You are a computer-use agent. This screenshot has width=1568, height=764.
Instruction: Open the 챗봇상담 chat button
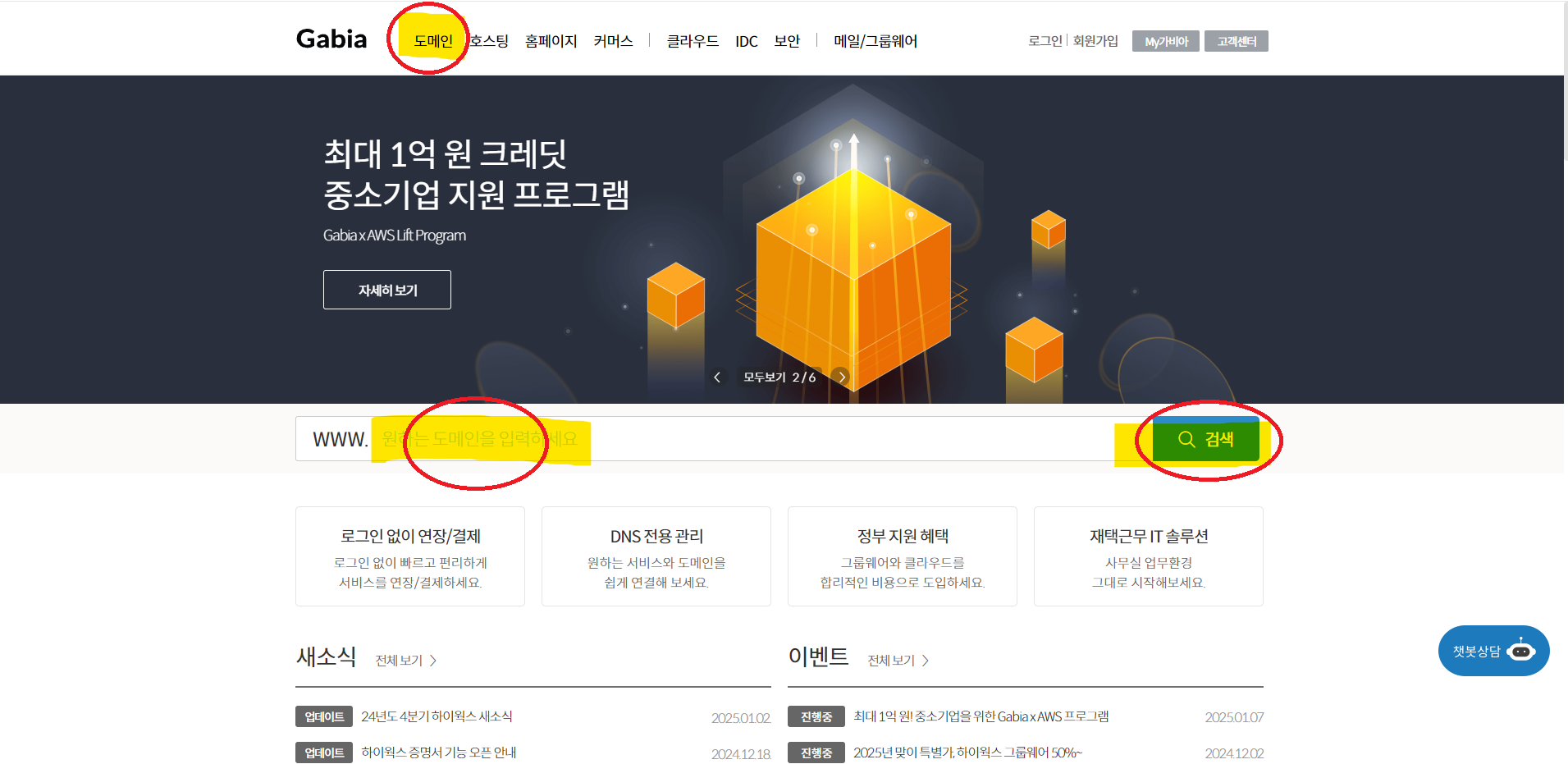click(x=1493, y=651)
